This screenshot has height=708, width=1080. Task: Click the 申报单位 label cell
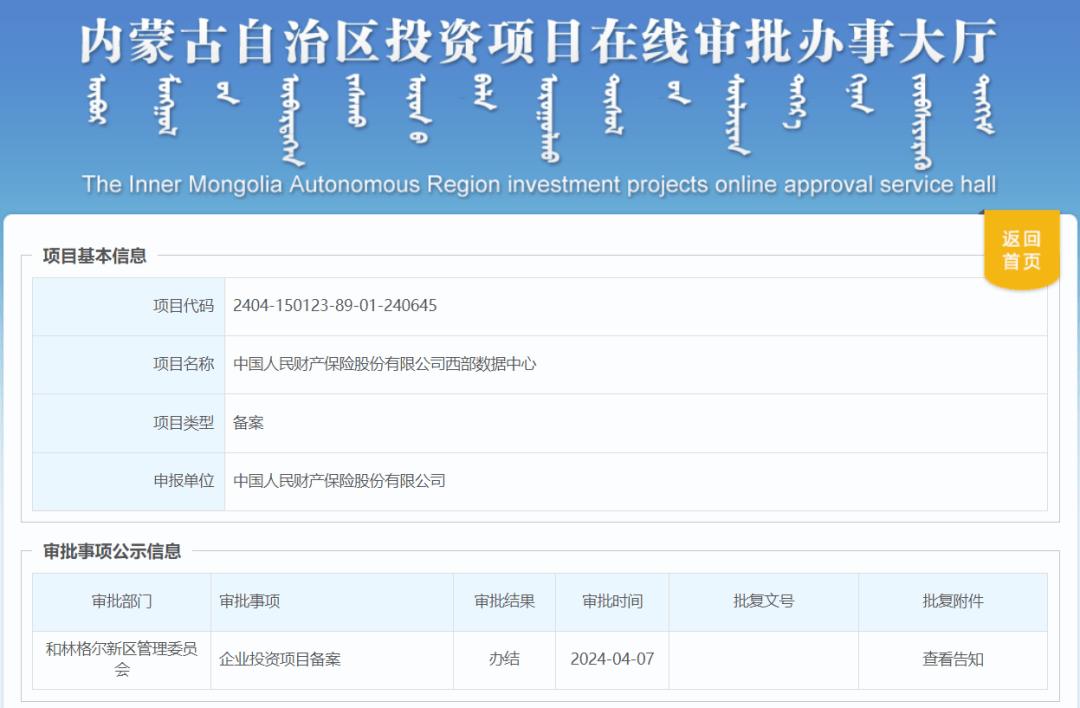pos(129,481)
